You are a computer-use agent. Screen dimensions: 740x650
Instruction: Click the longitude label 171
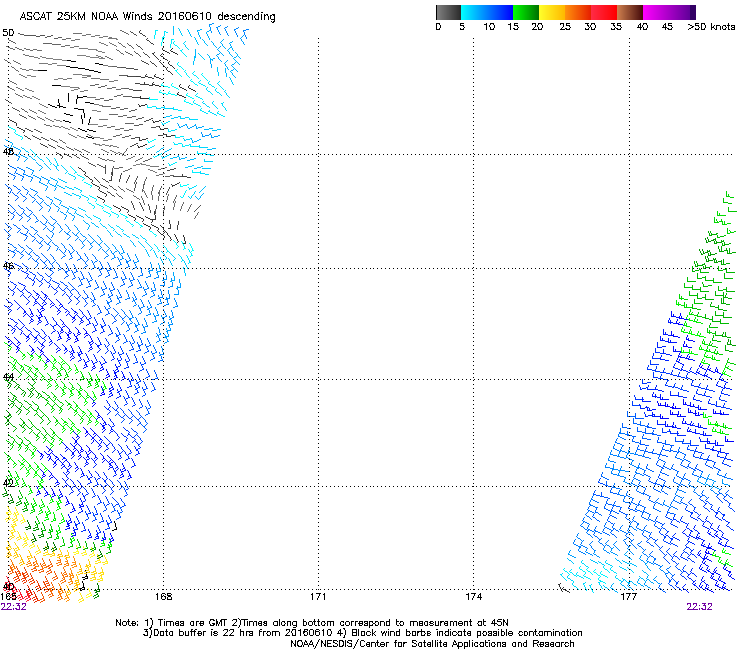(318, 597)
